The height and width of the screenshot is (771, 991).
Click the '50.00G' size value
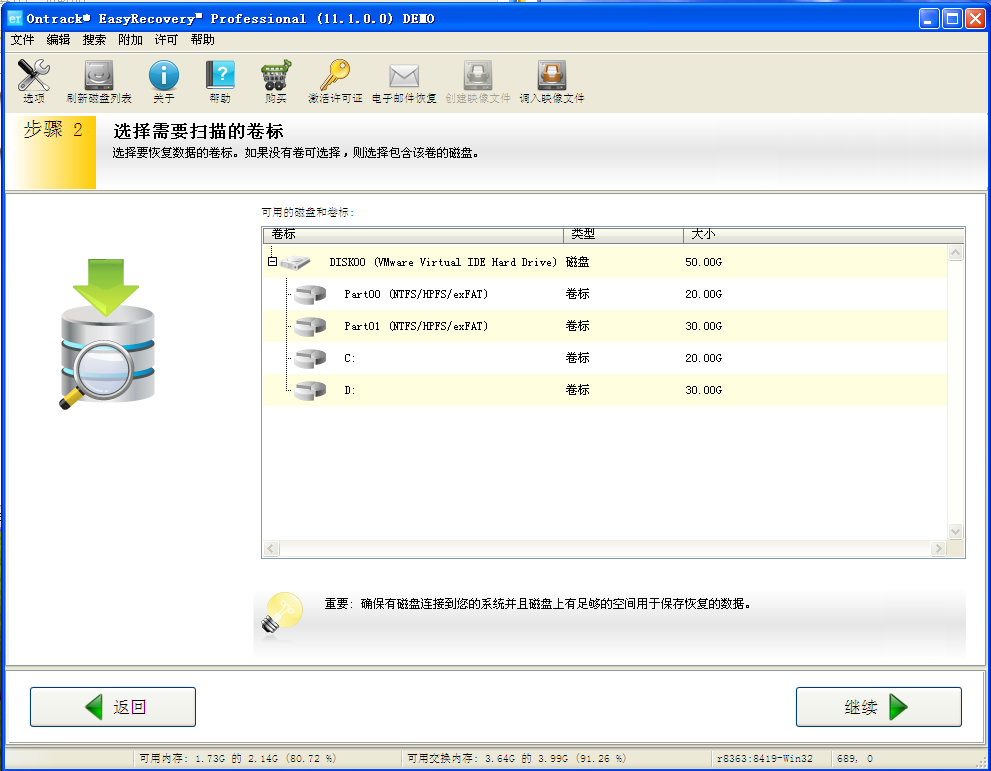tap(703, 262)
